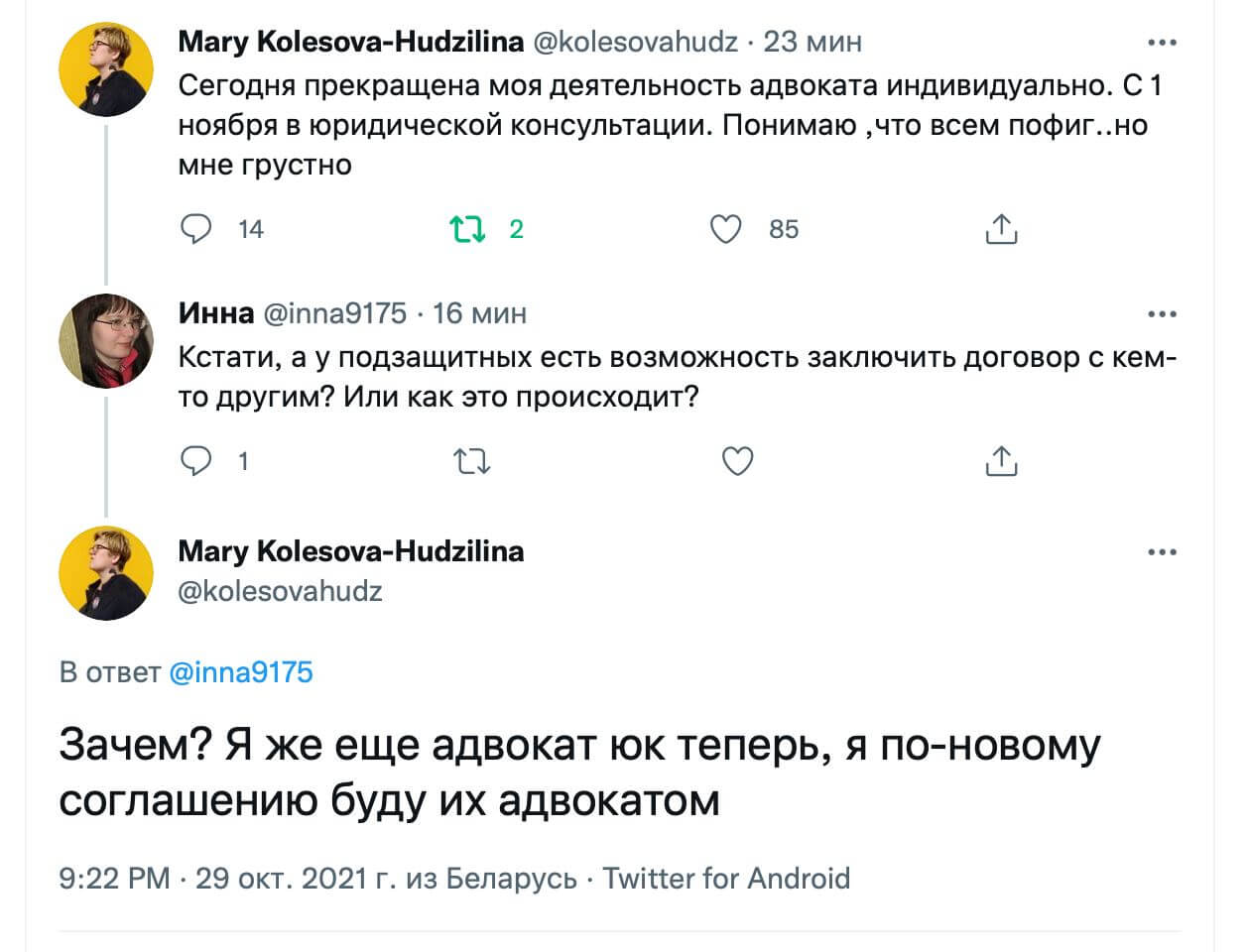Share Инна's tweet
The width and height of the screenshot is (1248, 952).
pos(1001,461)
